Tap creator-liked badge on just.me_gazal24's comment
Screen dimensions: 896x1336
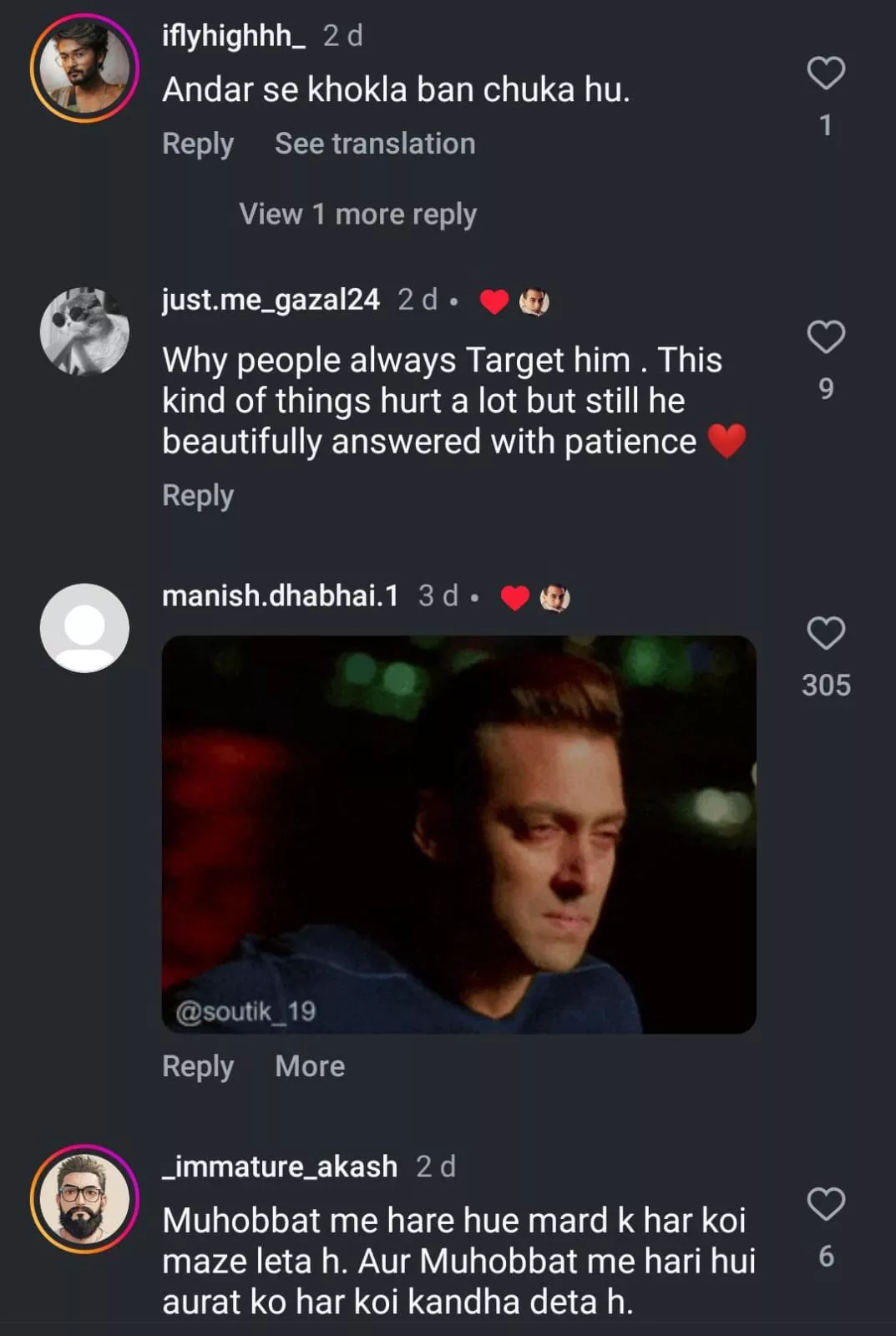pos(514,301)
